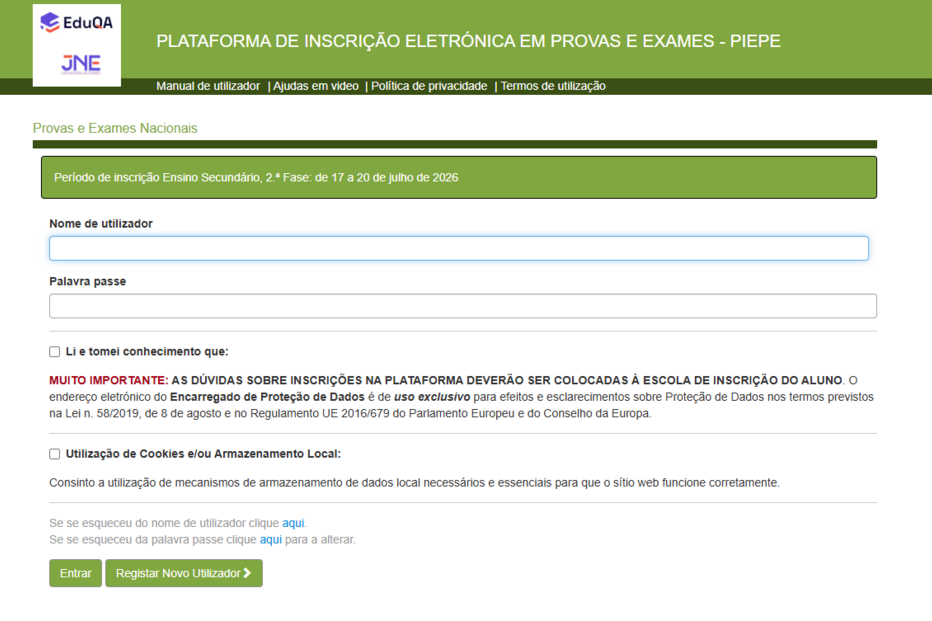
Task: Click the Palavra passe label
Action: click(87, 282)
